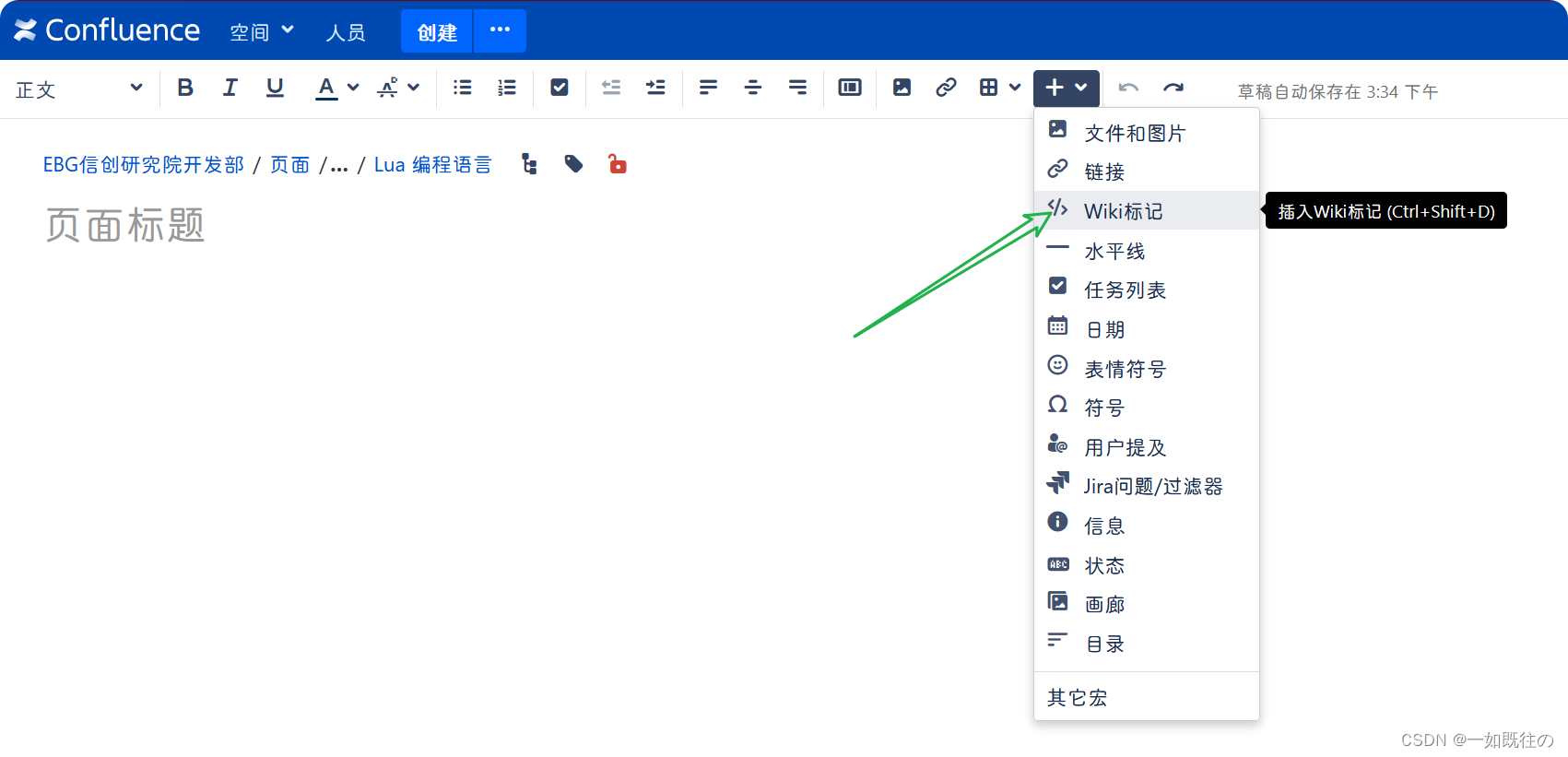Toggle italic formatting
This screenshot has width=1568, height=757.
click(x=230, y=88)
